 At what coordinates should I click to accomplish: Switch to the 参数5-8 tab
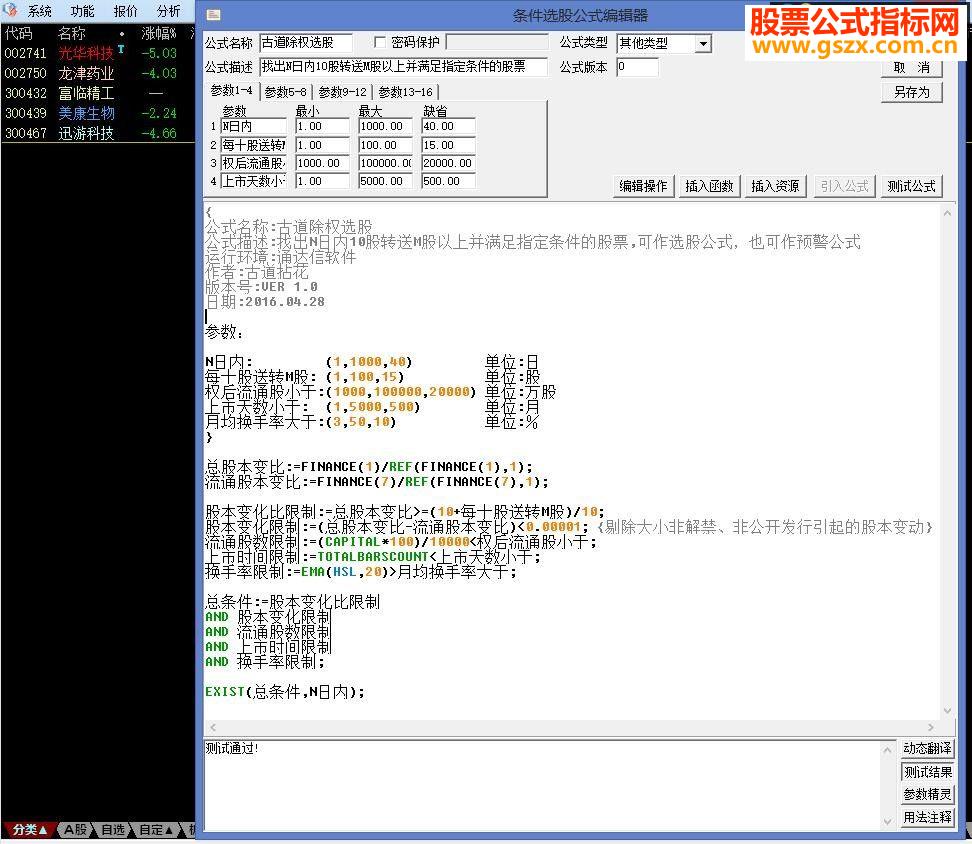pyautogui.click(x=285, y=92)
